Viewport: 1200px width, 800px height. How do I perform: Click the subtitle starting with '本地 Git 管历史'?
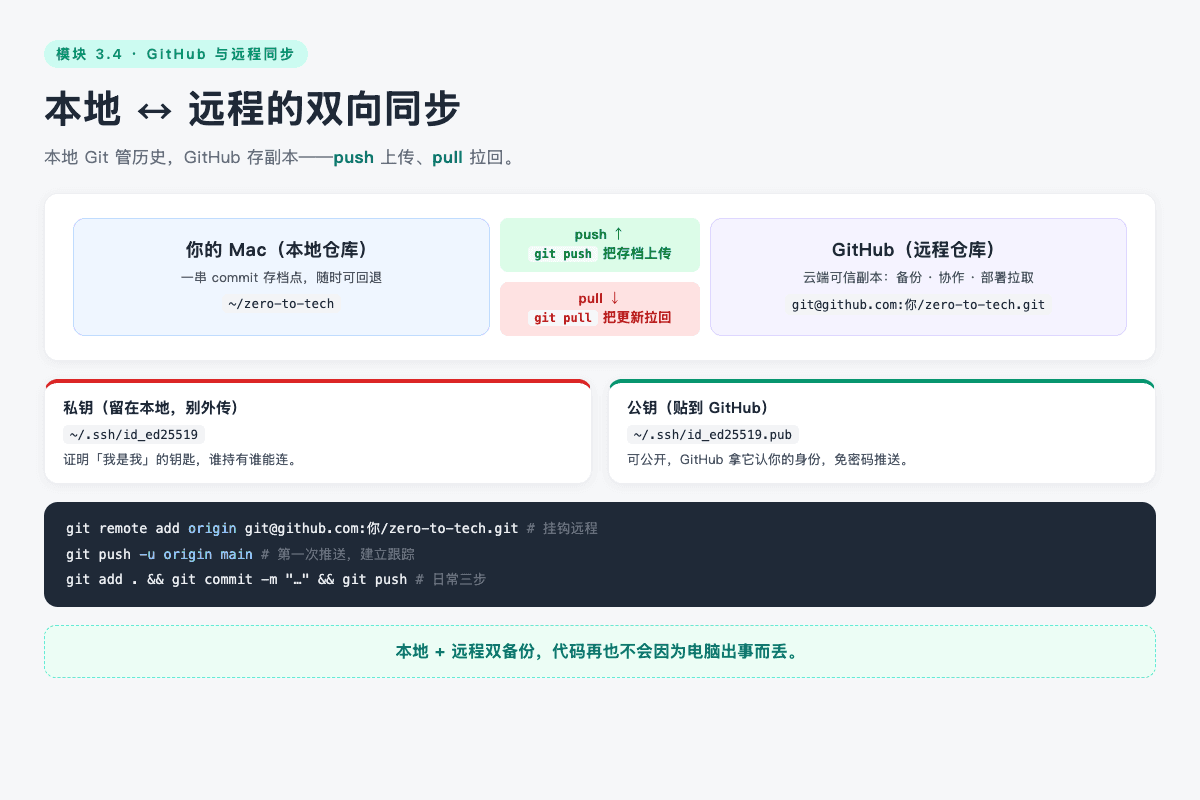(281, 157)
